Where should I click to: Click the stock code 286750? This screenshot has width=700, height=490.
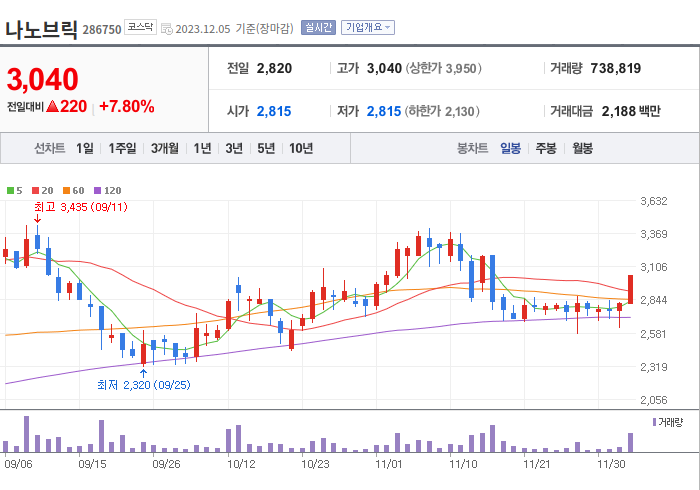[102, 30]
